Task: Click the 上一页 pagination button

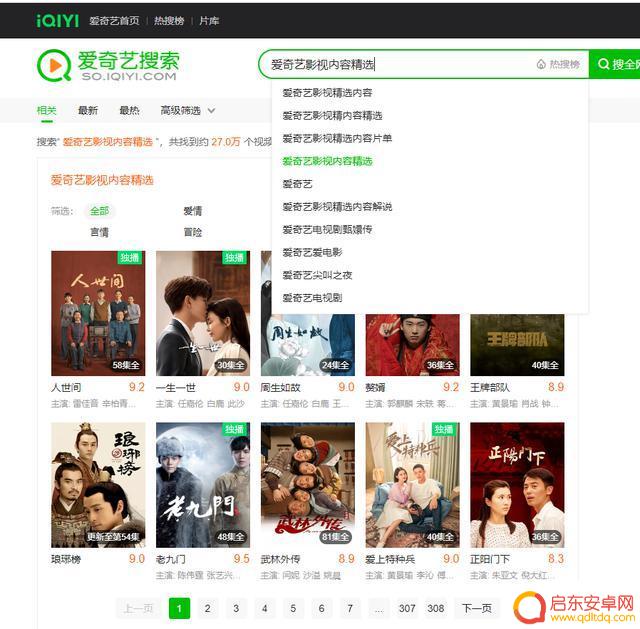Action: (x=138, y=609)
